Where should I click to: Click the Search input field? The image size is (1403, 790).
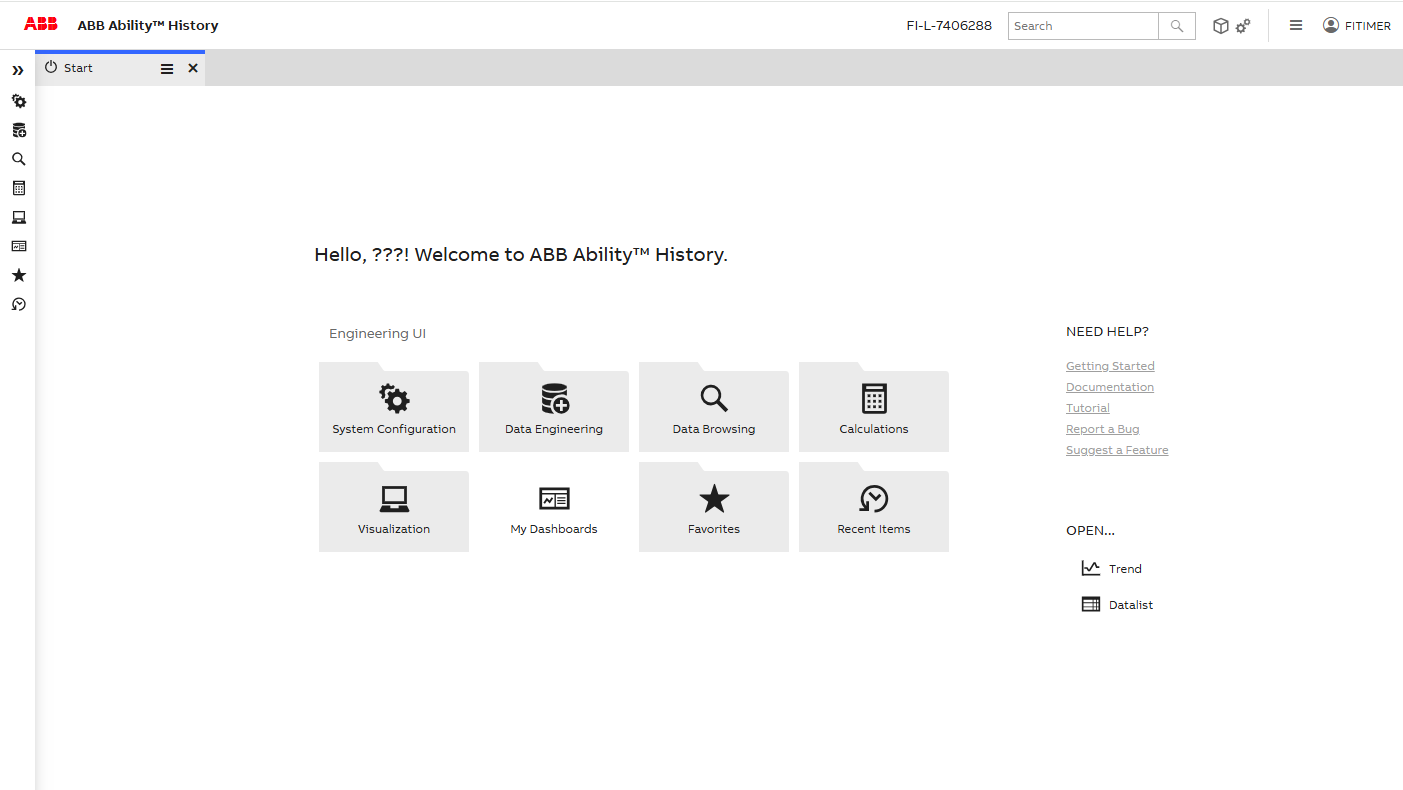pos(1083,26)
